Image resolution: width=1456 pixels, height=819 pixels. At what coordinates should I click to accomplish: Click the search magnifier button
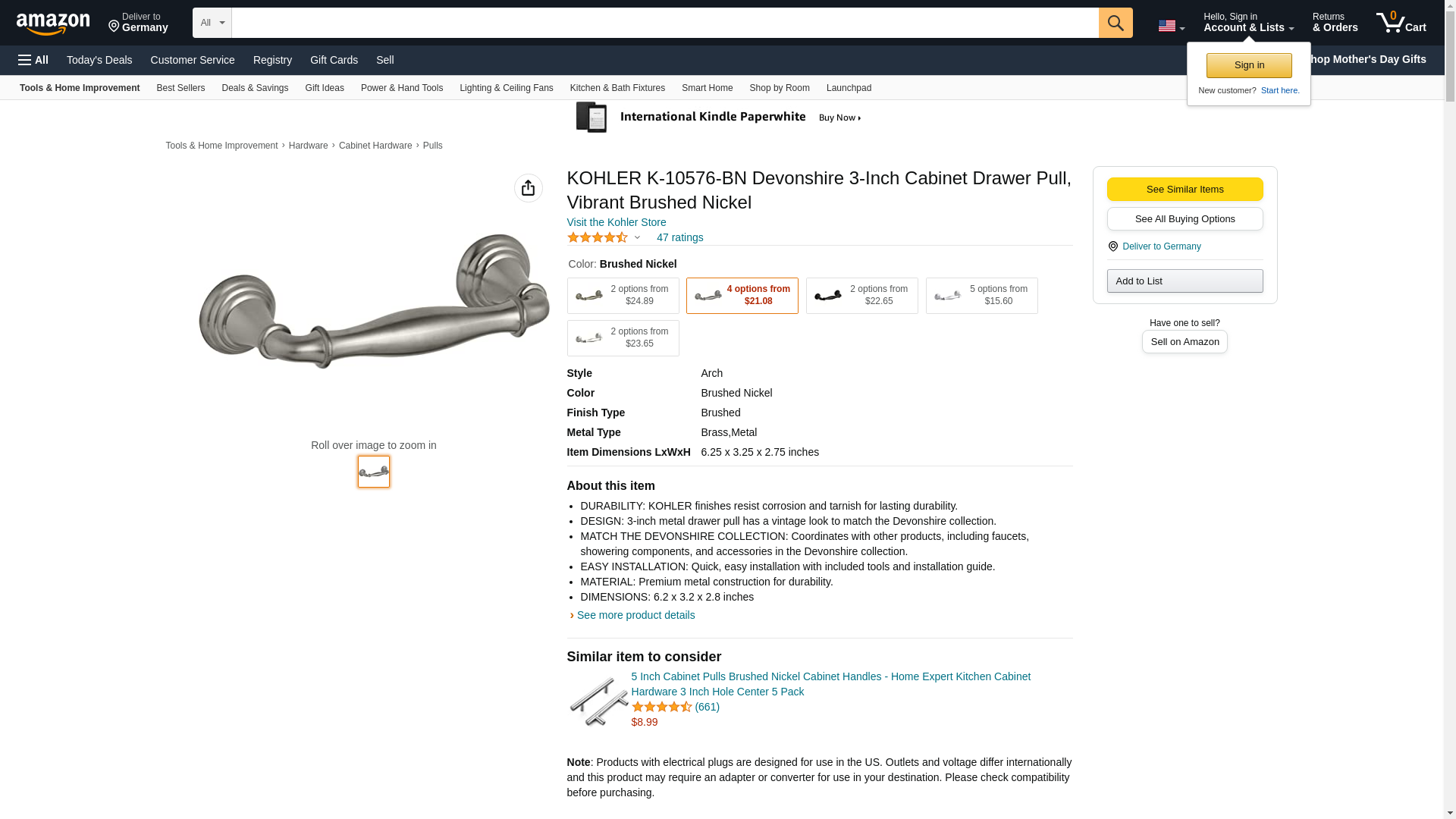[1116, 23]
